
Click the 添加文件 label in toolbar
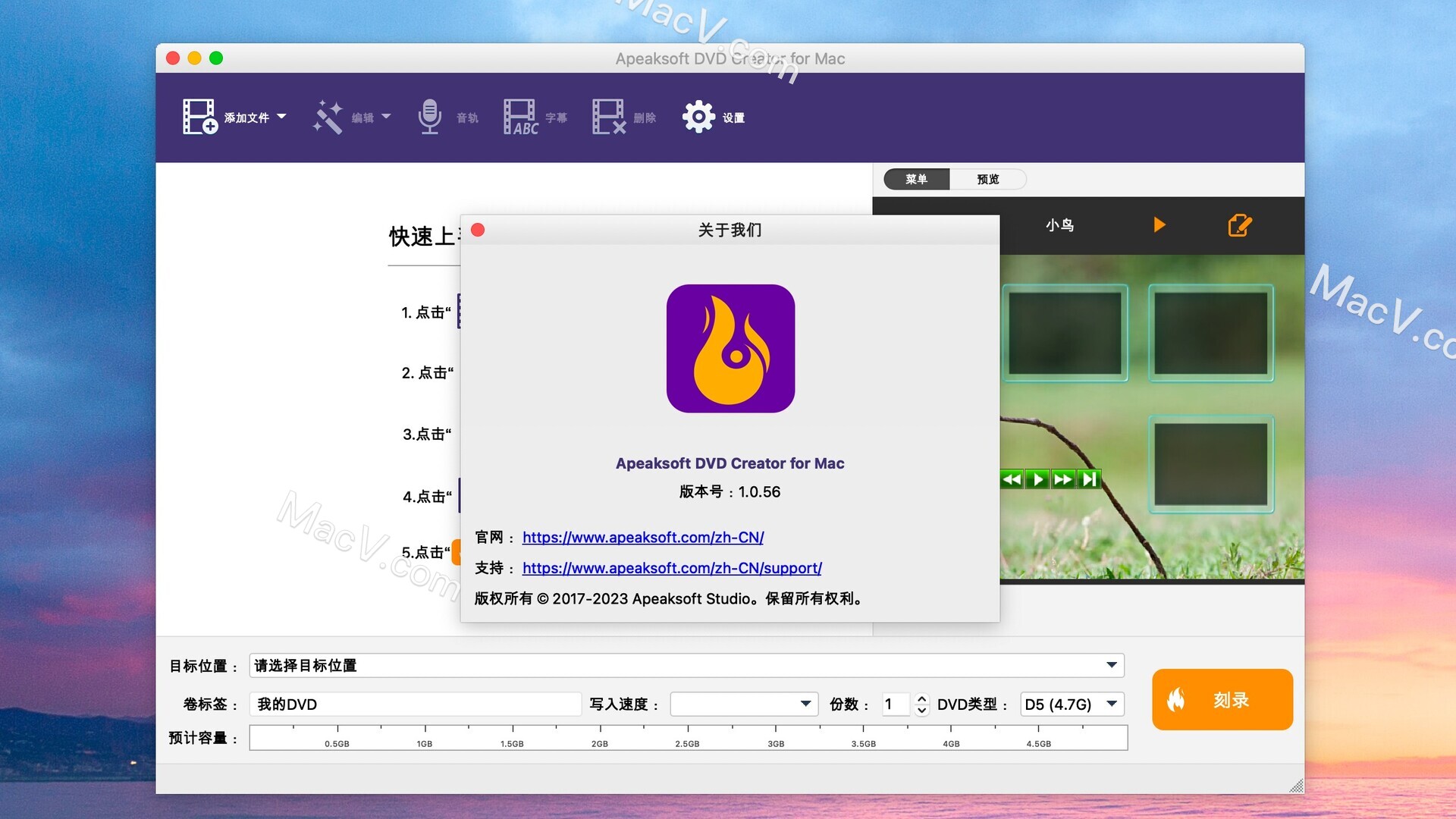pos(246,118)
